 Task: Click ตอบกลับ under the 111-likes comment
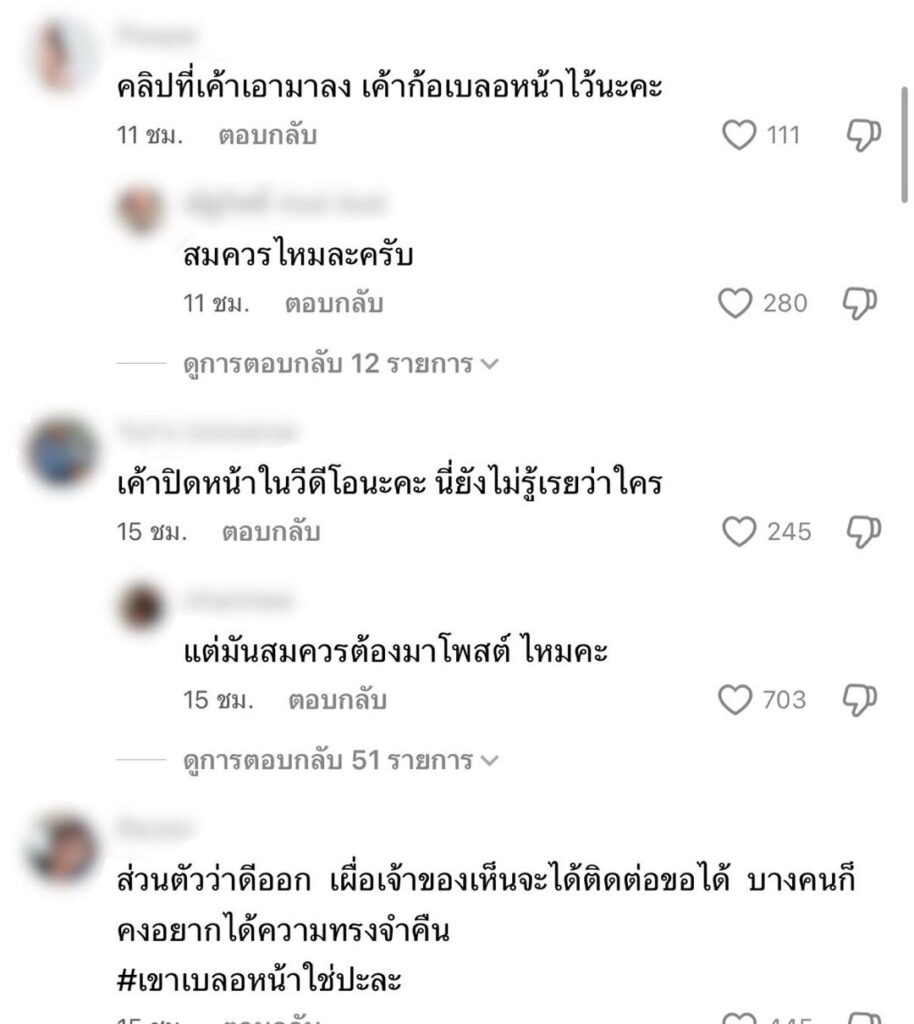point(268,135)
